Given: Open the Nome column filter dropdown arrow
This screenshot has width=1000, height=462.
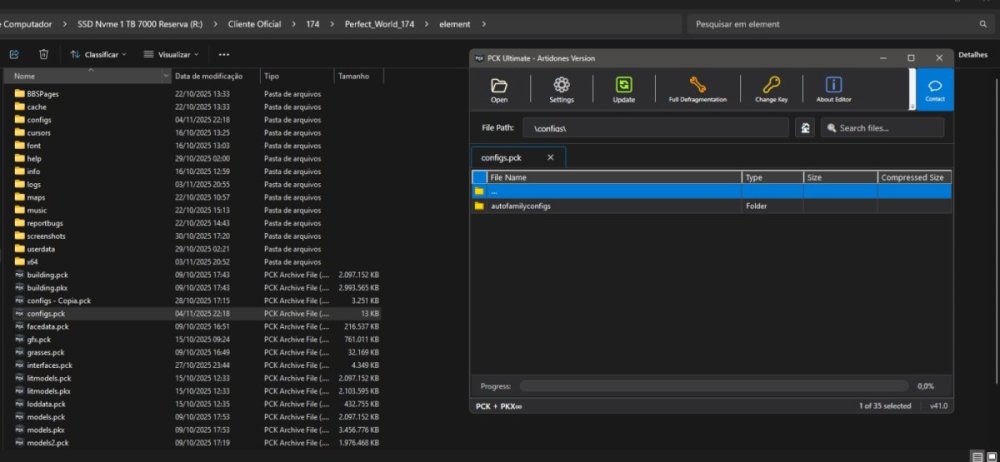Looking at the screenshot, I should [x=165, y=76].
